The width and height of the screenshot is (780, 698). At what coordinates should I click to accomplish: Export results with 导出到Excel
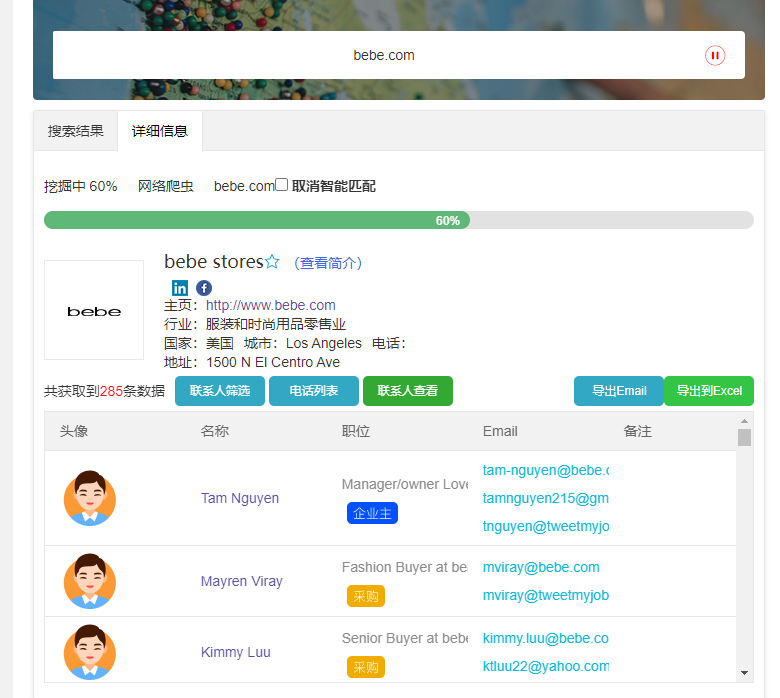[x=709, y=391]
